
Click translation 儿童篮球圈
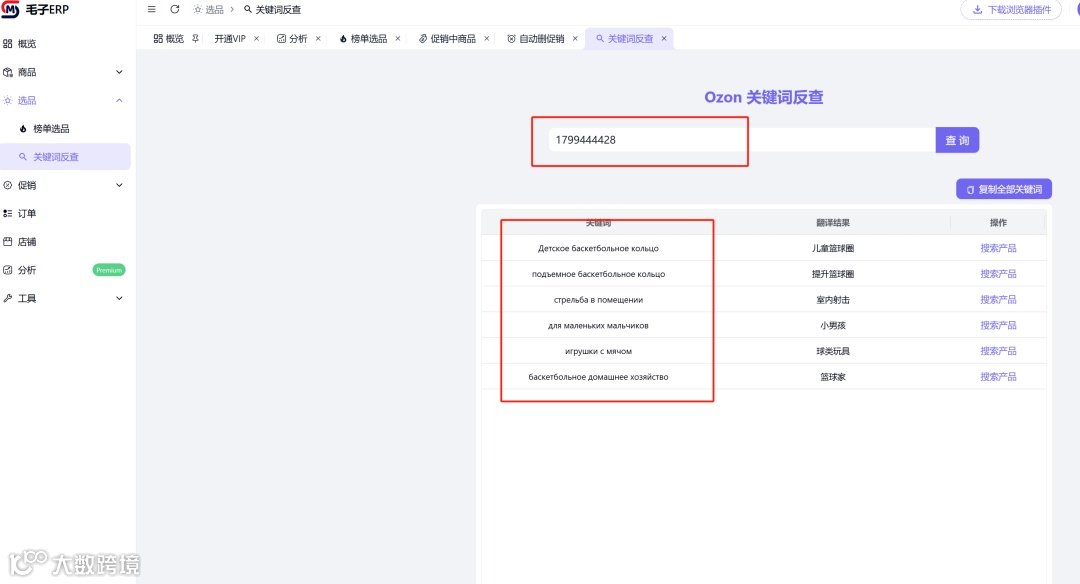point(833,248)
